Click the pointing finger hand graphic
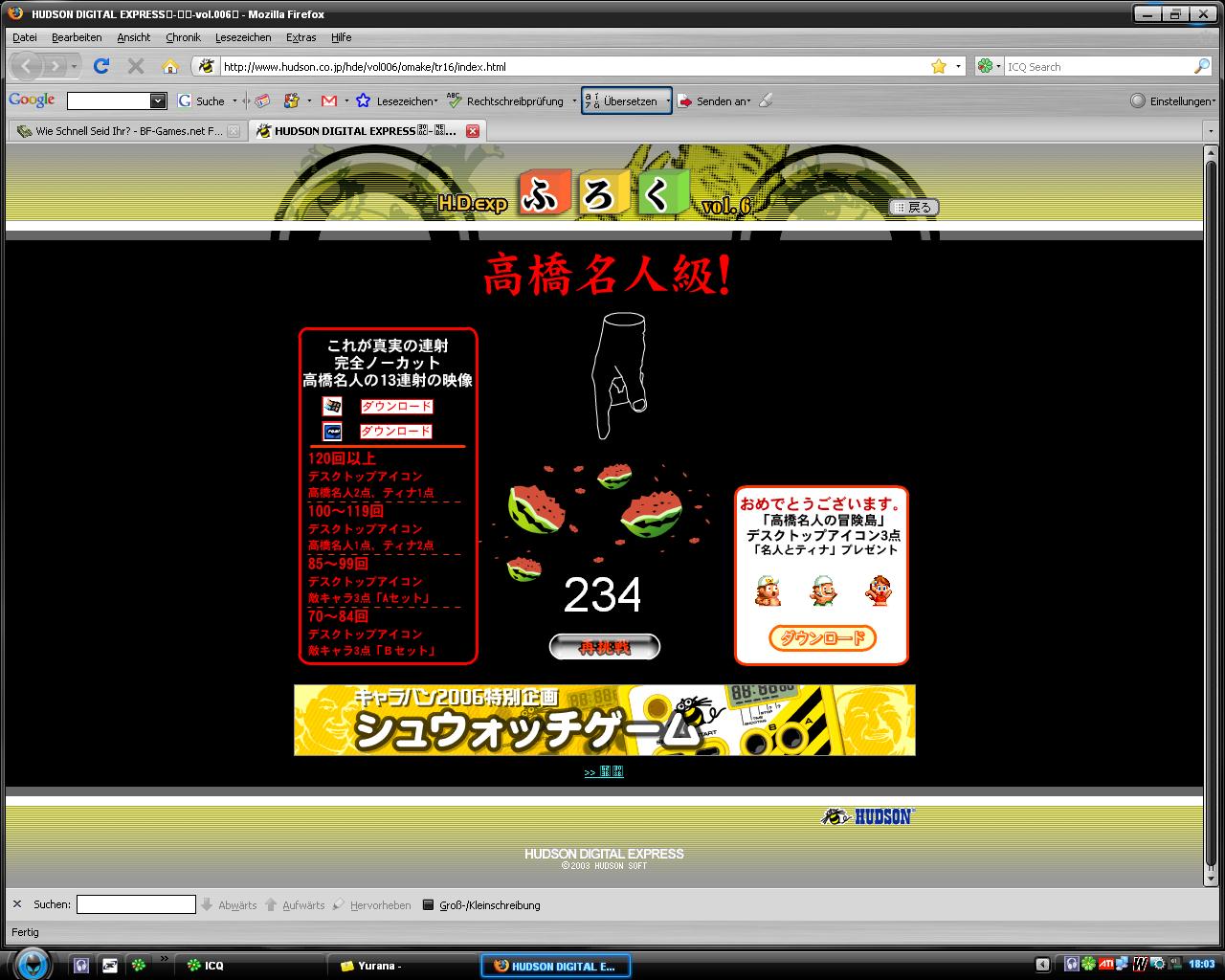Viewport: 1225px width, 980px height. [620, 375]
